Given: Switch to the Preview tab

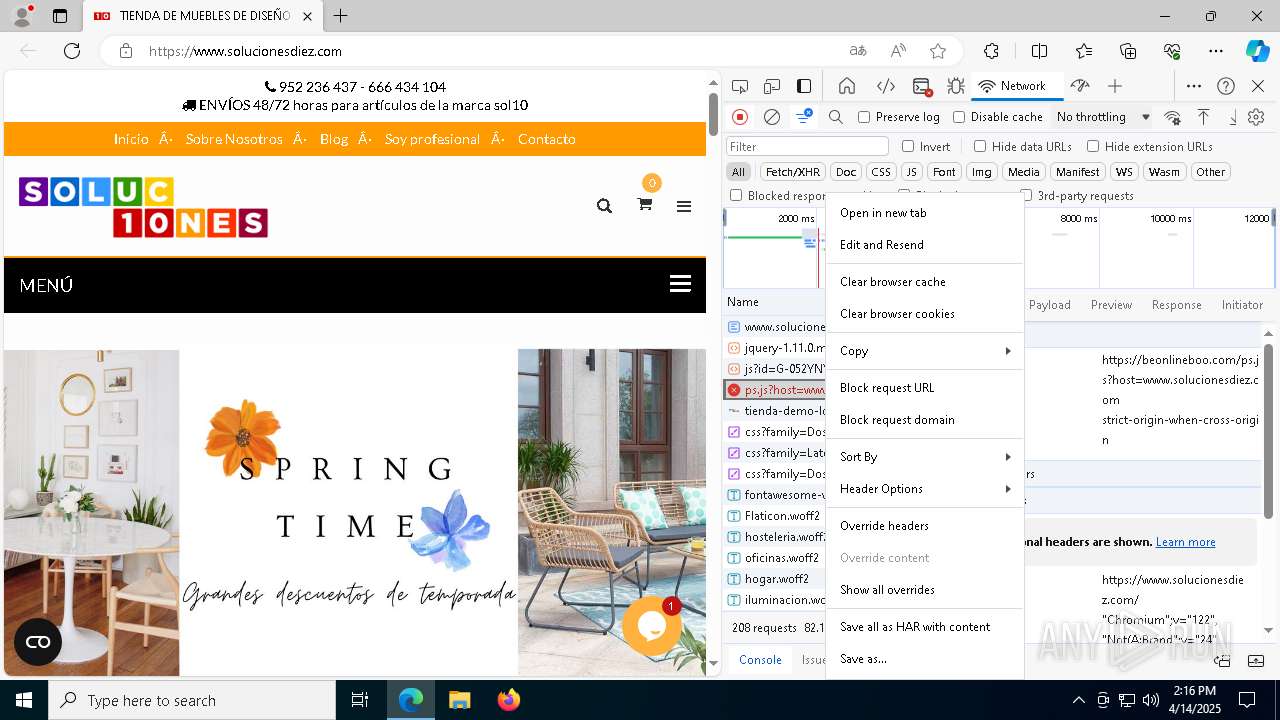Looking at the screenshot, I should pos(1111,305).
